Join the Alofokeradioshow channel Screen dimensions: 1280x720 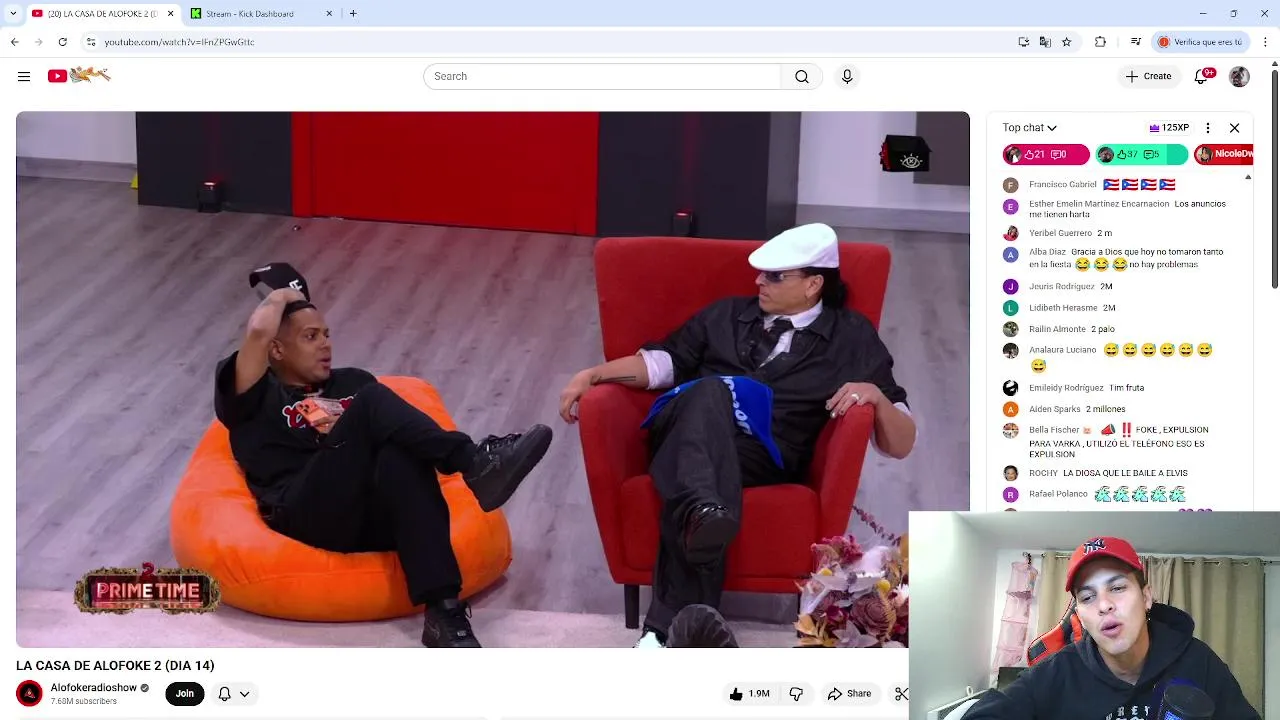(185, 693)
